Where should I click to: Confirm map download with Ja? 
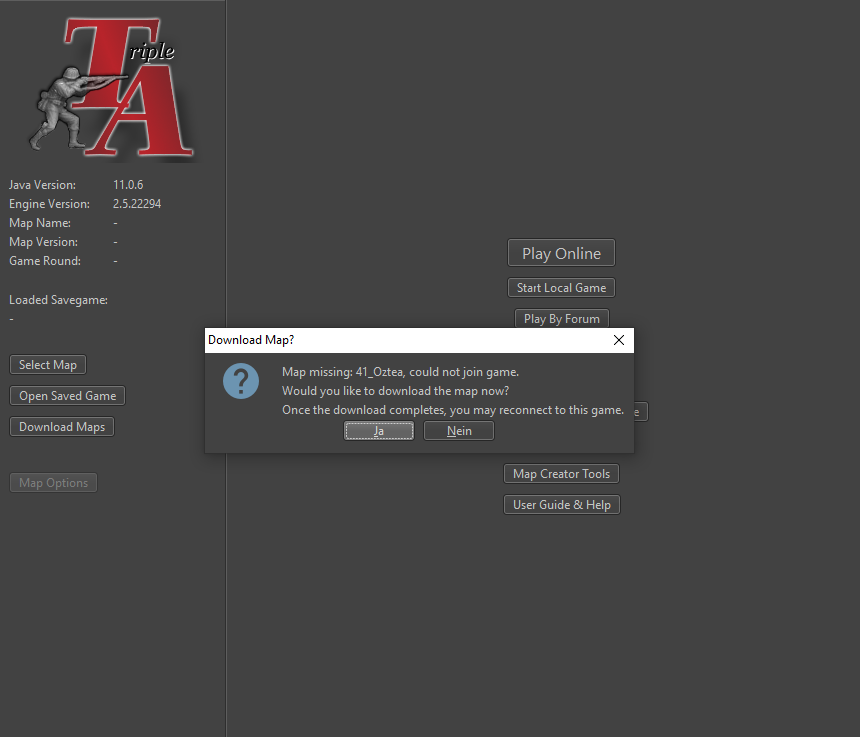click(379, 431)
